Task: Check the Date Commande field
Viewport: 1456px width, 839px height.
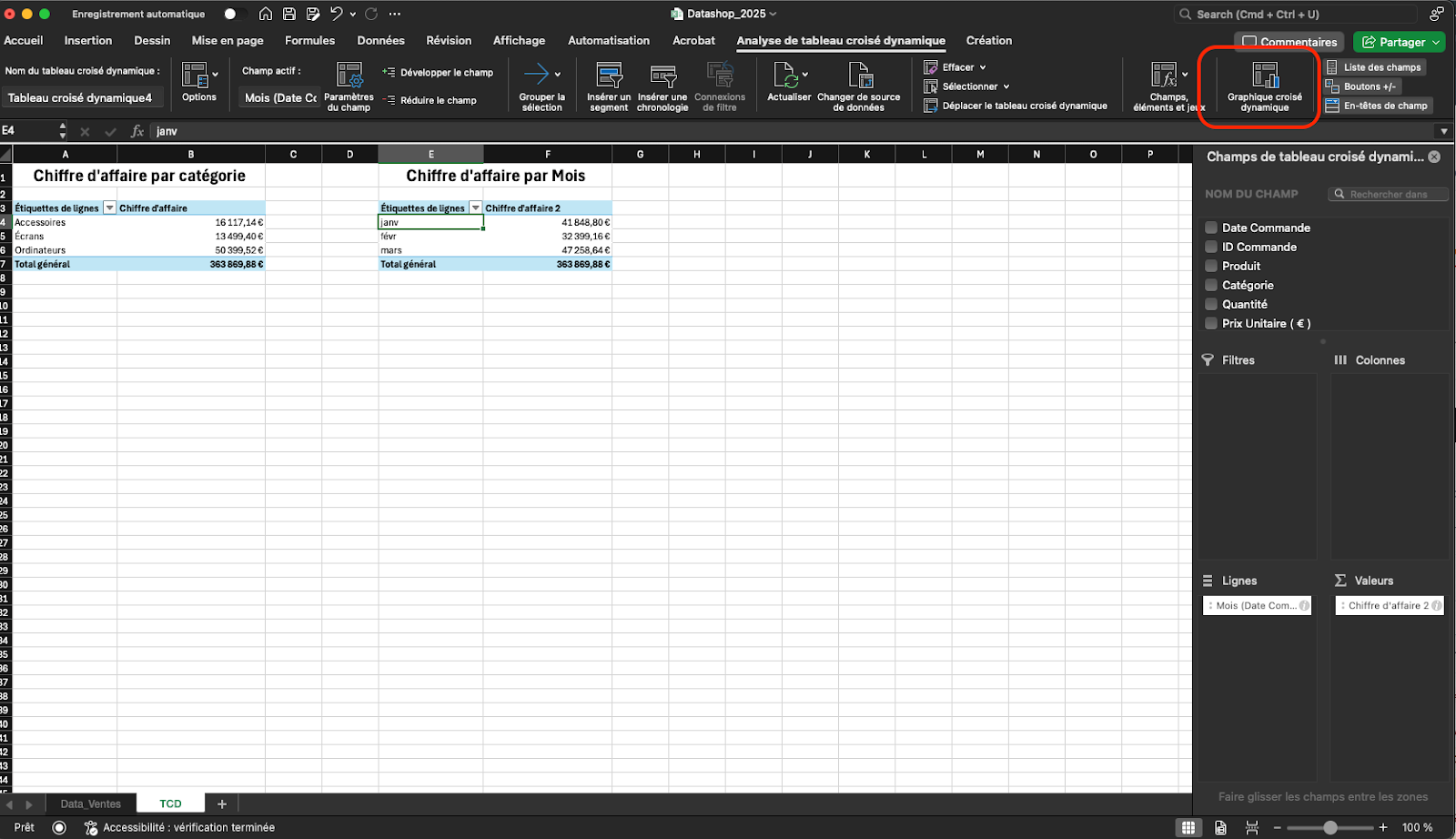Action: click(x=1211, y=227)
